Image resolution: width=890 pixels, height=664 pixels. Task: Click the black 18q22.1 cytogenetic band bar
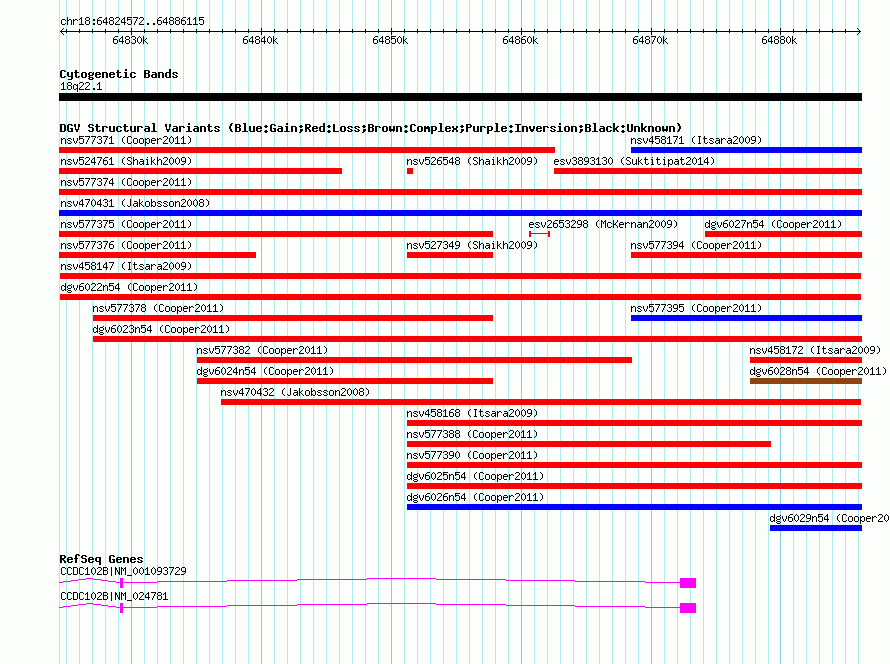tap(460, 97)
